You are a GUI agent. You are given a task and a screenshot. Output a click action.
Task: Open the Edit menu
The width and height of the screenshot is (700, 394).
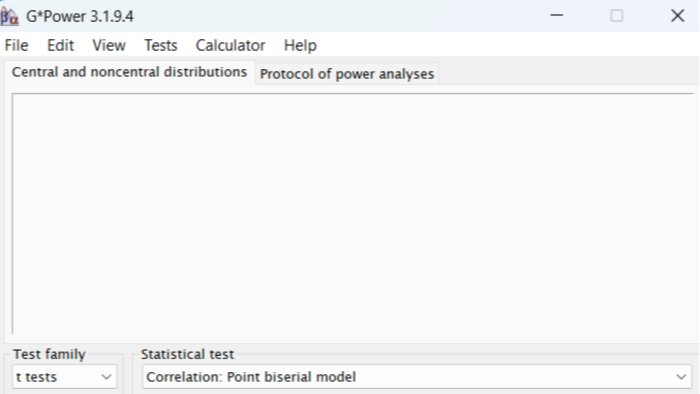60,46
